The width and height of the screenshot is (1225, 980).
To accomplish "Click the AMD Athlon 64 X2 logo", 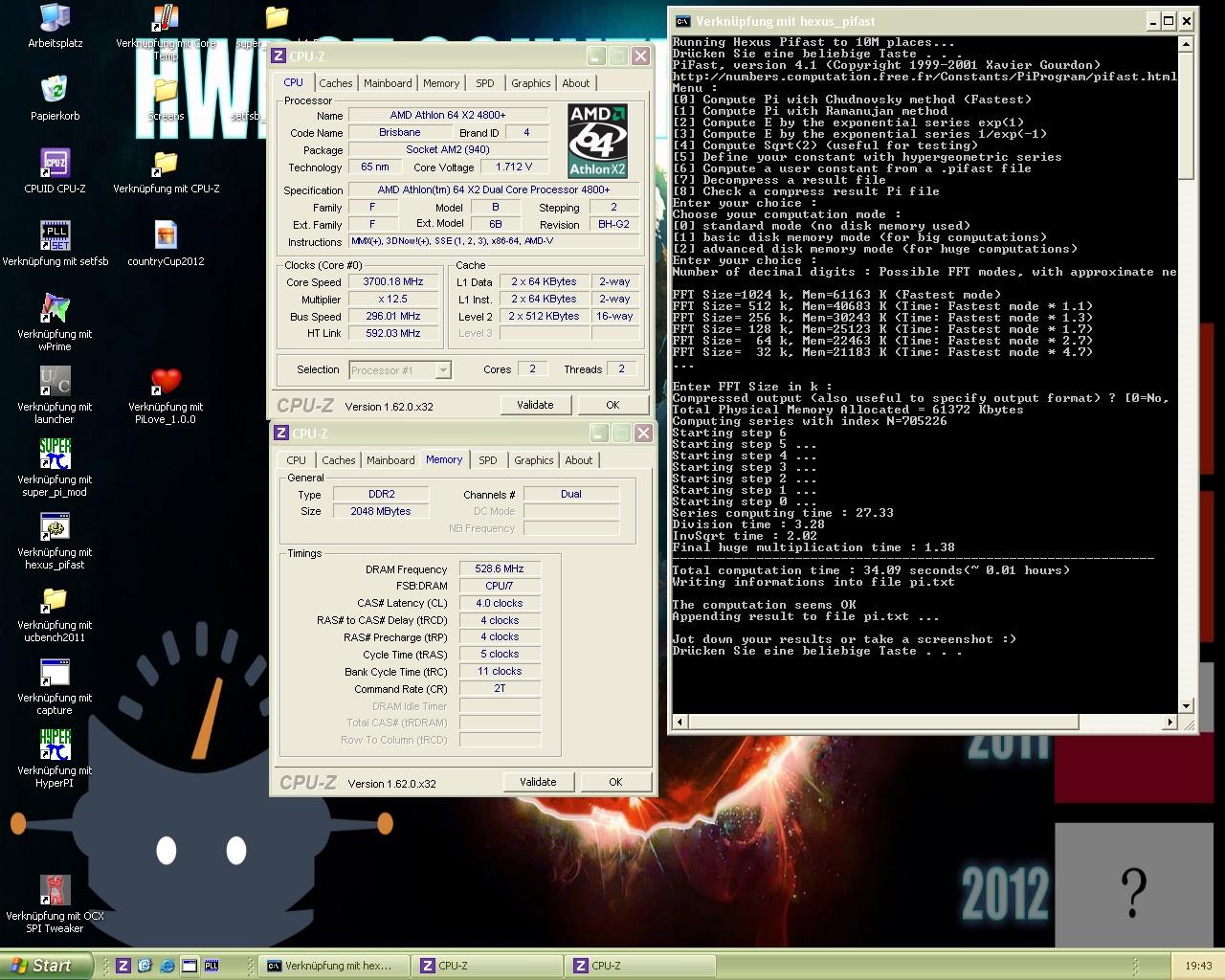I will click(x=597, y=141).
